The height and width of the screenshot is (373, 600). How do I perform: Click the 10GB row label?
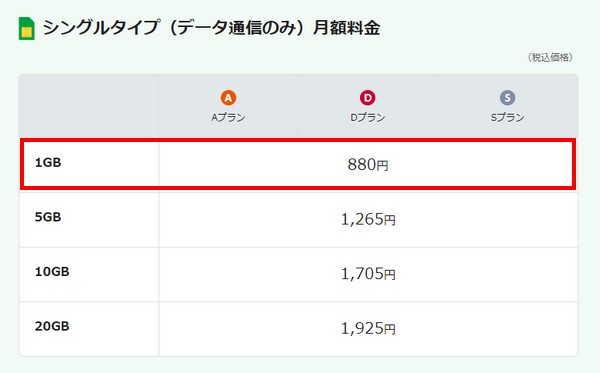pyautogui.click(x=52, y=272)
